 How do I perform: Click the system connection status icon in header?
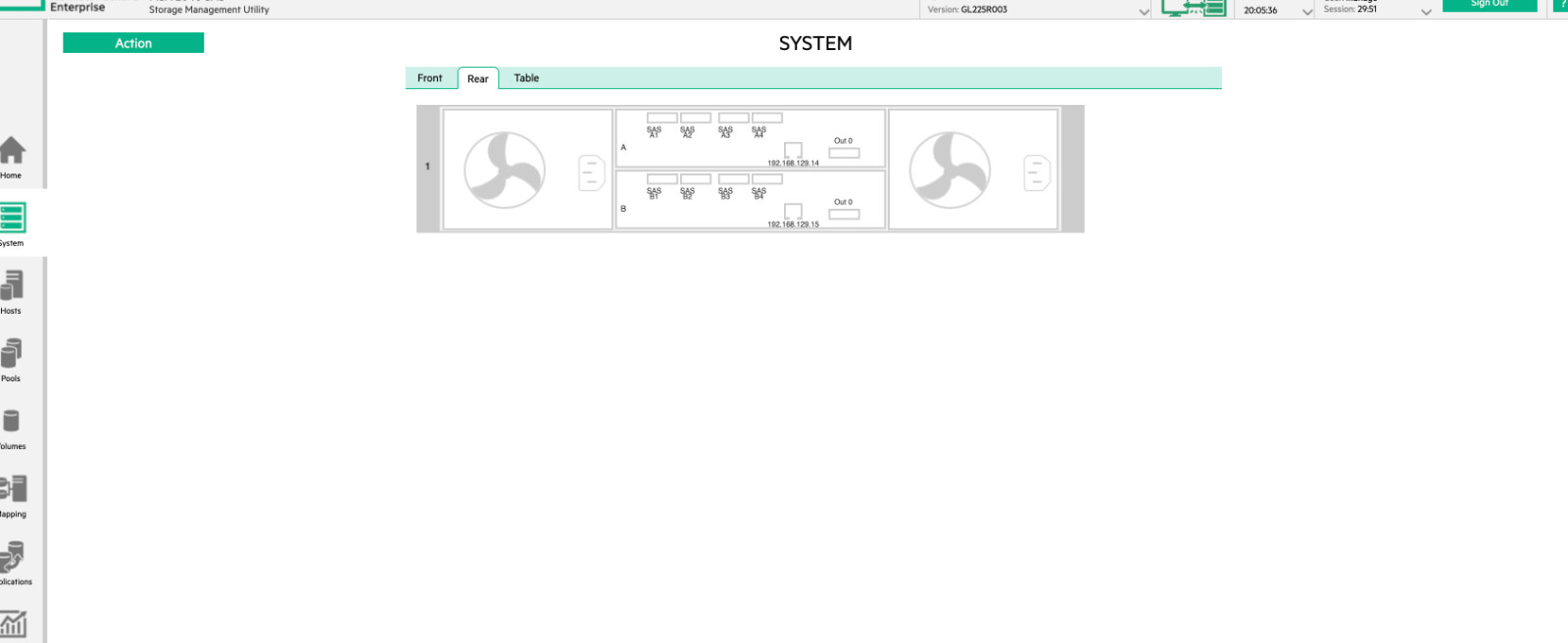tap(1193, 8)
